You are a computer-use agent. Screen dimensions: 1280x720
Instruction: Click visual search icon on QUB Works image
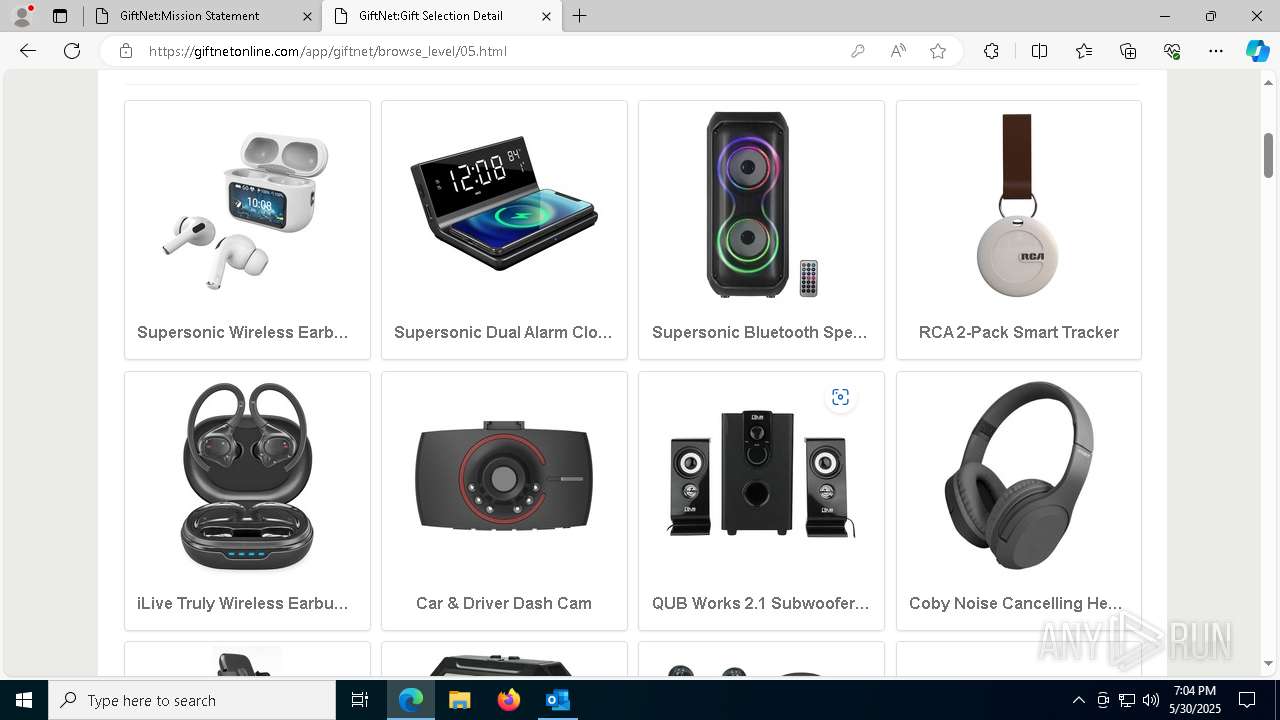click(840, 397)
